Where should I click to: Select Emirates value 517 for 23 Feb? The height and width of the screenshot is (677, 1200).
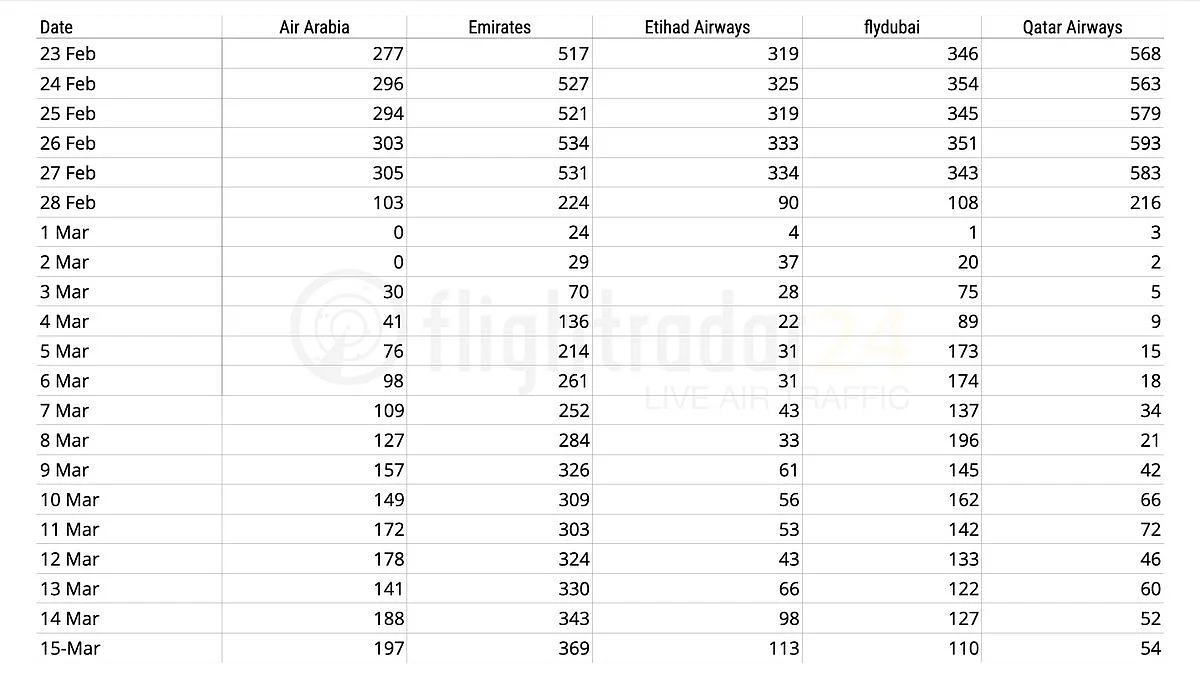(x=573, y=54)
